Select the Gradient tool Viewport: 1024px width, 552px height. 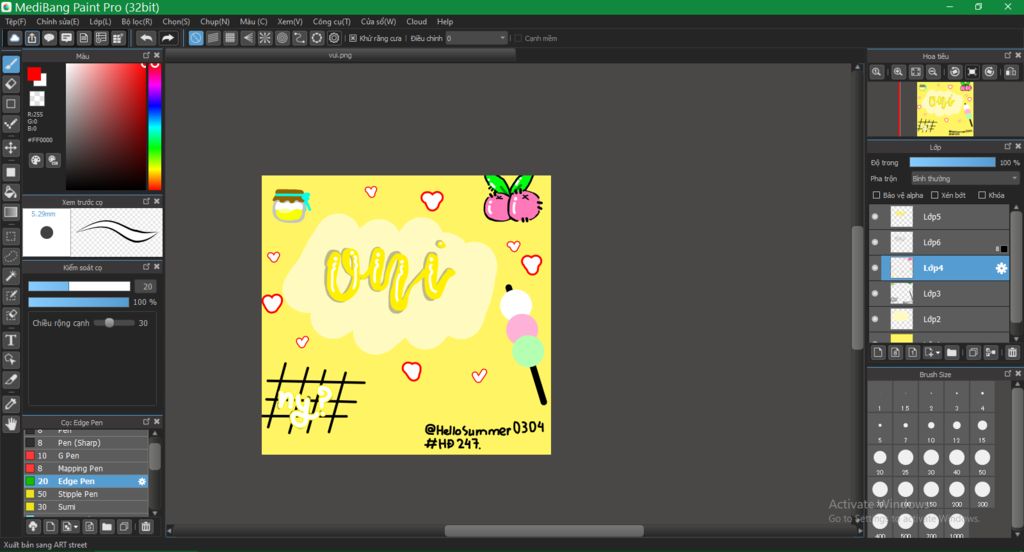point(11,212)
